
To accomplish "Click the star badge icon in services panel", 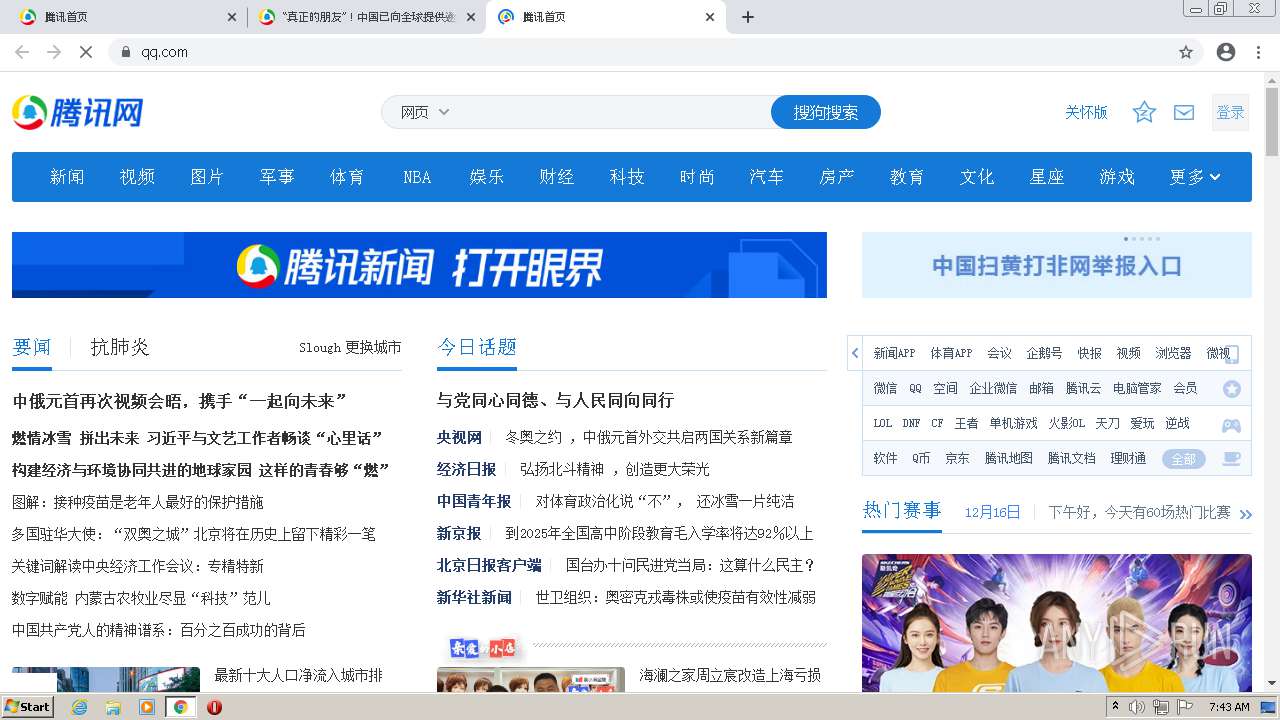I will click(x=1232, y=389).
